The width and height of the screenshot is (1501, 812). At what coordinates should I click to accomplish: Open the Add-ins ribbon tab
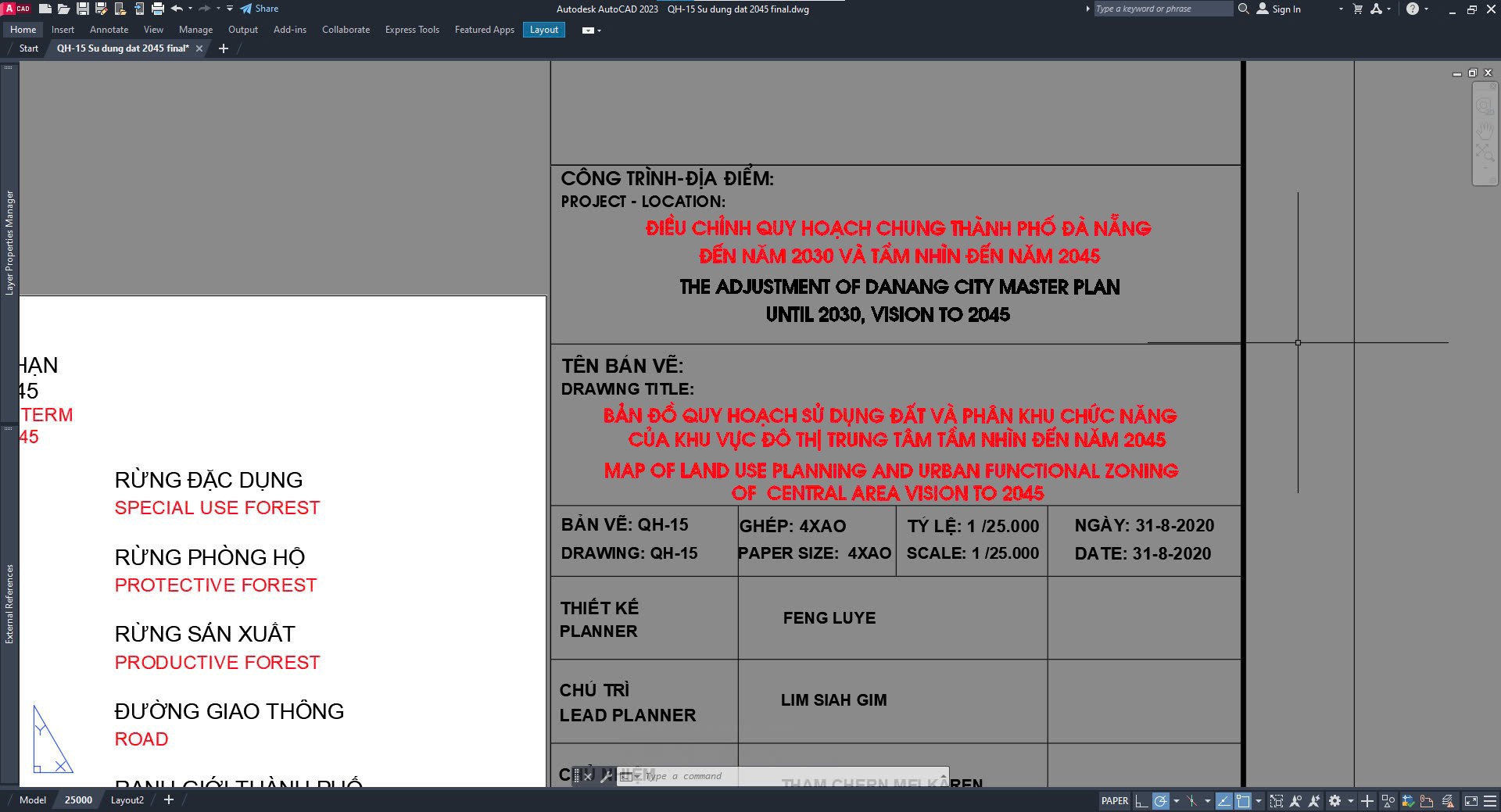point(290,30)
